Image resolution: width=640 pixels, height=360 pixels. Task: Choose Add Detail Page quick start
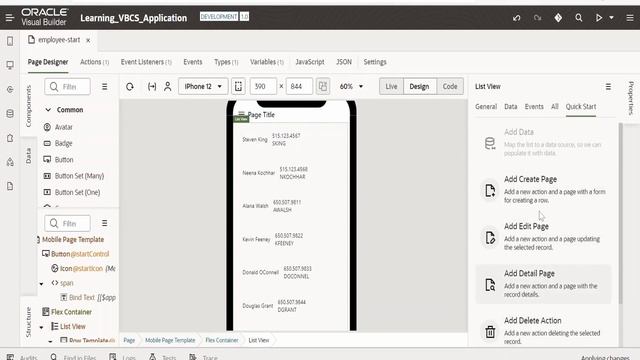(x=543, y=284)
